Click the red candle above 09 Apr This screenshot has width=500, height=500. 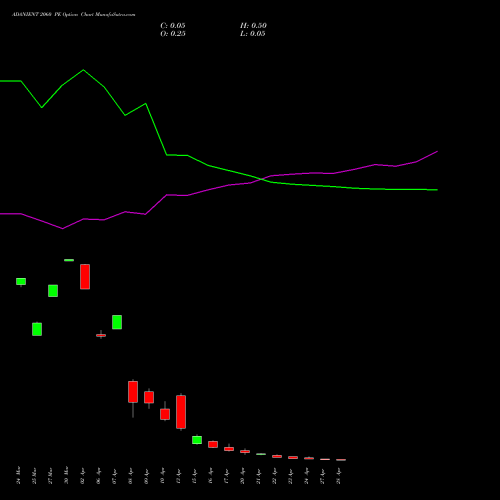149,397
